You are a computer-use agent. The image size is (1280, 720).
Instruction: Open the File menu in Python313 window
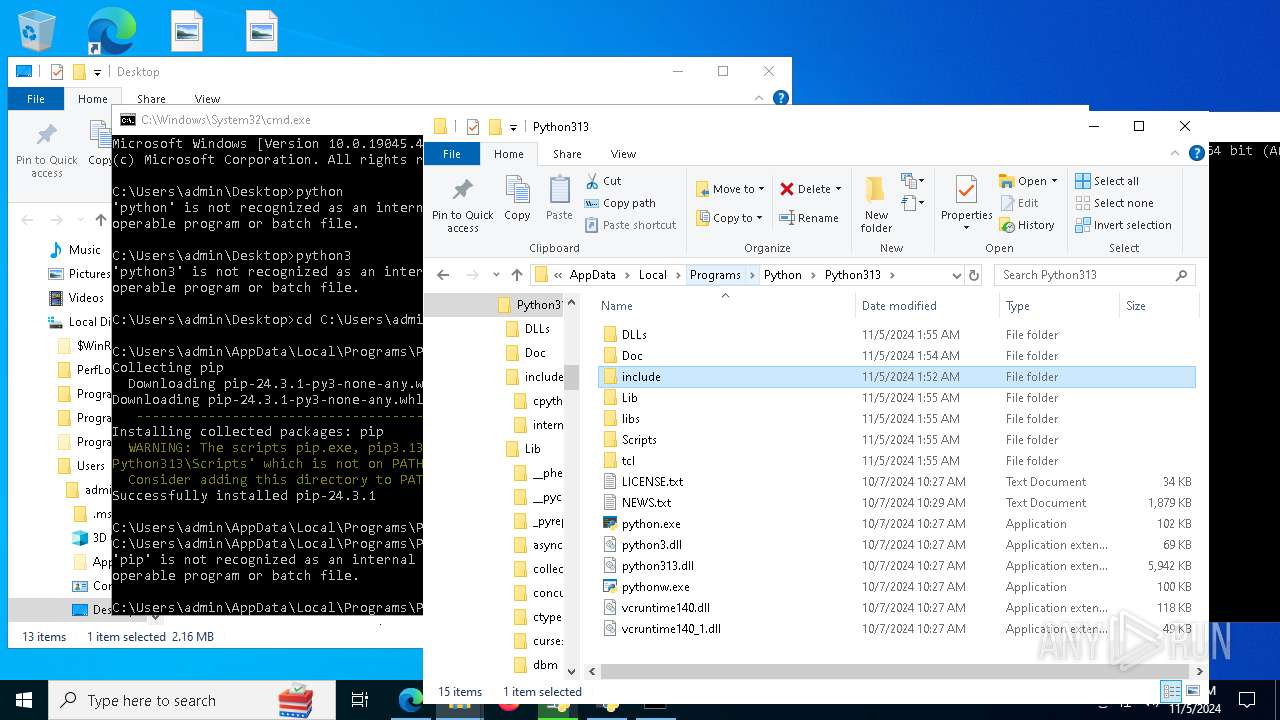coord(452,154)
